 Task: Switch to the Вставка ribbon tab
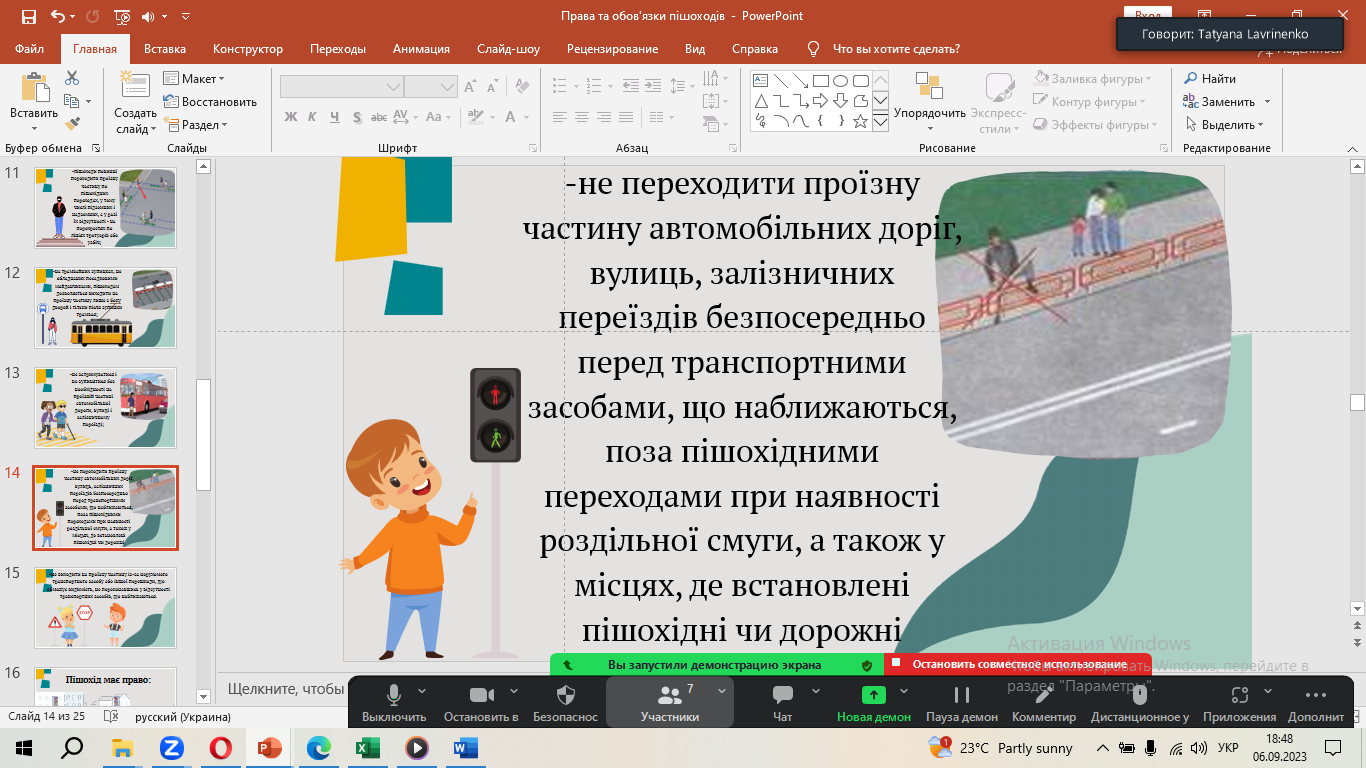click(x=165, y=49)
